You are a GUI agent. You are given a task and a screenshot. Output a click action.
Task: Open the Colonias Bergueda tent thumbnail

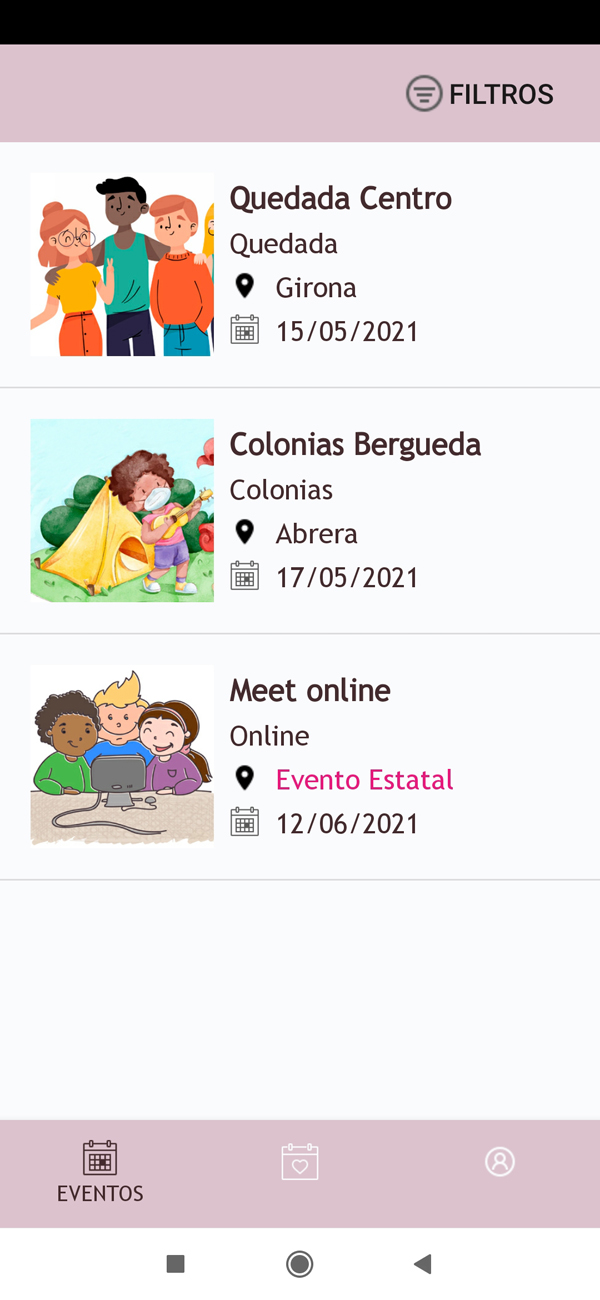click(122, 510)
